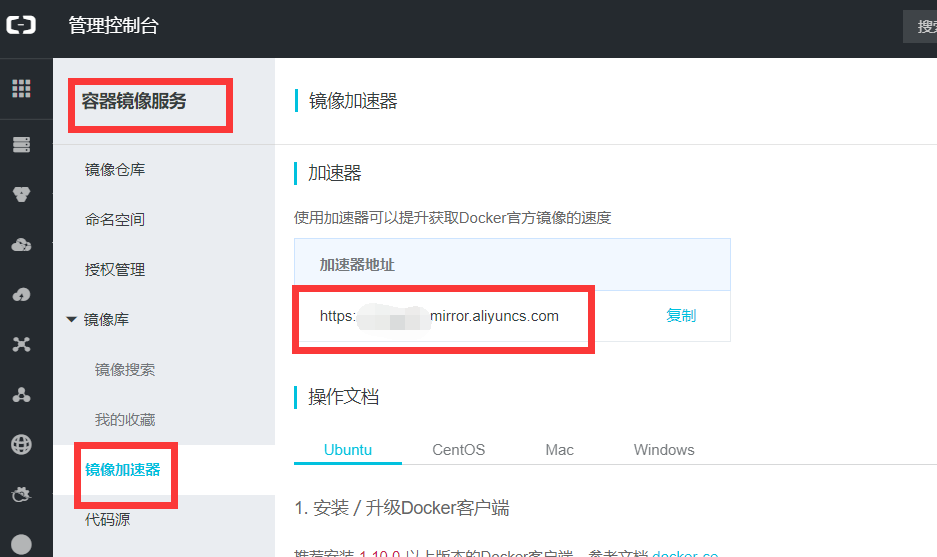
Task: Switch to the CentOS tab
Action: 458,449
